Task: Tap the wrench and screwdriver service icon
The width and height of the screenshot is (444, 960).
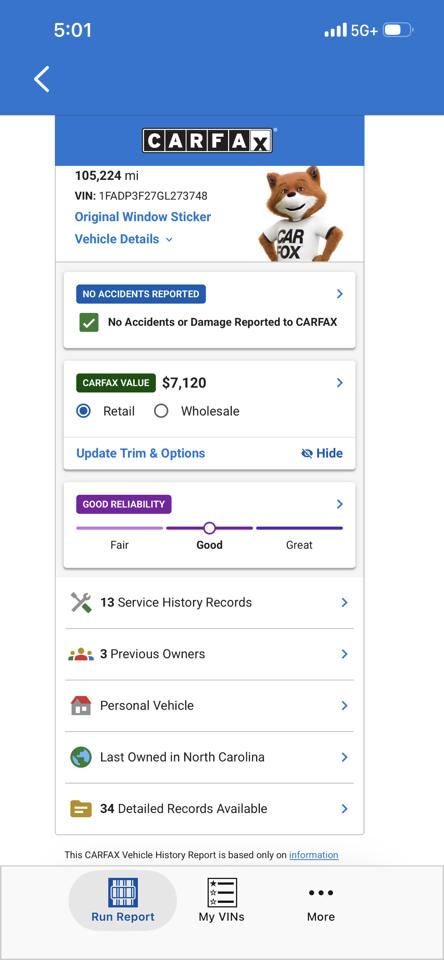Action: (x=81, y=602)
